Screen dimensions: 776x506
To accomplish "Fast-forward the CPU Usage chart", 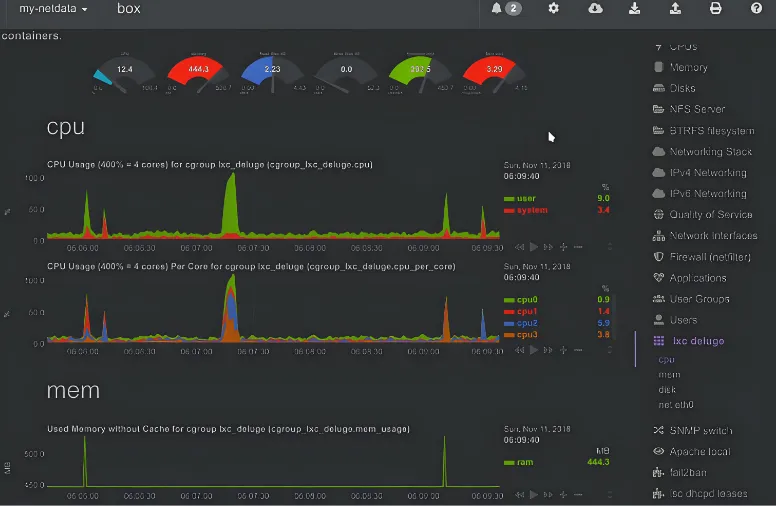I will (x=548, y=247).
